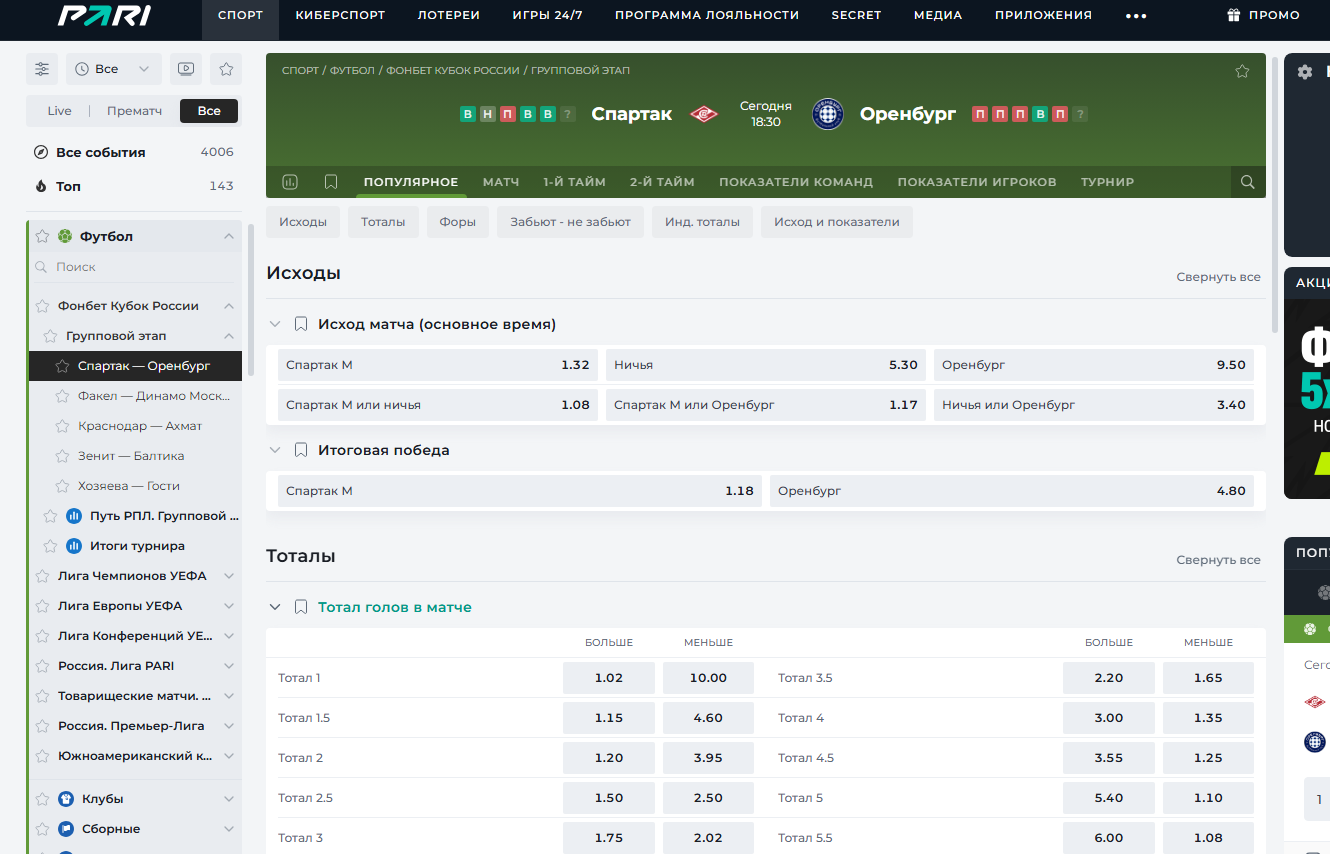Click the compass icon next to Все события

click(x=41, y=153)
